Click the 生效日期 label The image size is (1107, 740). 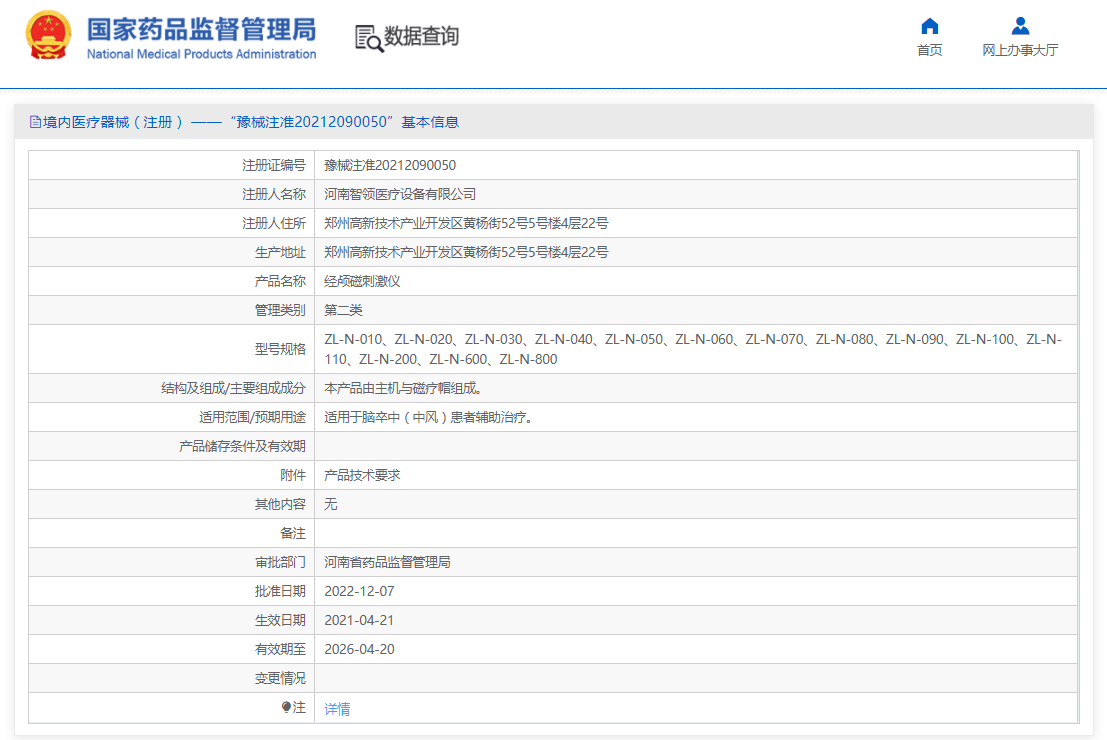pyautogui.click(x=280, y=620)
